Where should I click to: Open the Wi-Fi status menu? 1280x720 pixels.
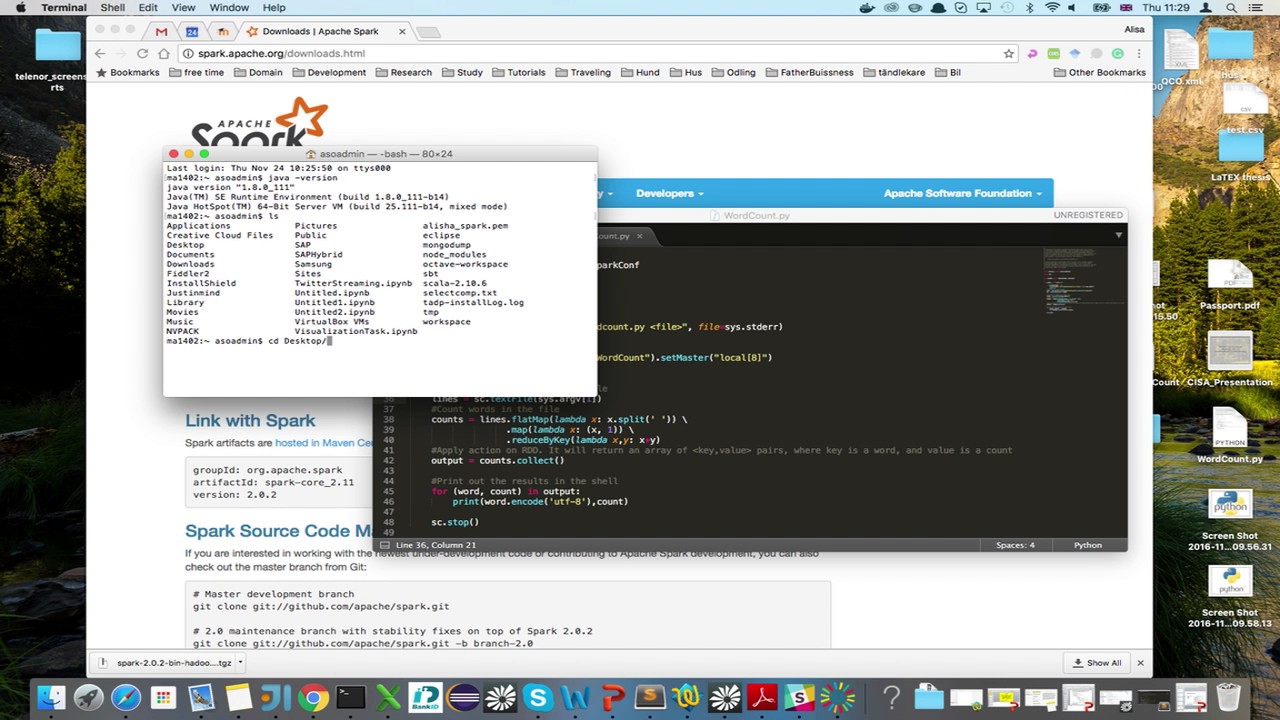1052,8
